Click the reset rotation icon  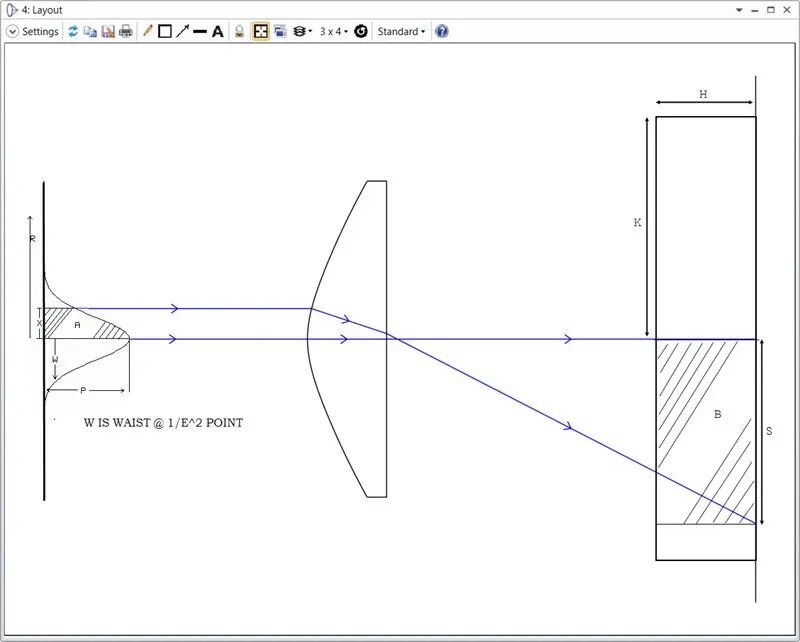(x=361, y=31)
